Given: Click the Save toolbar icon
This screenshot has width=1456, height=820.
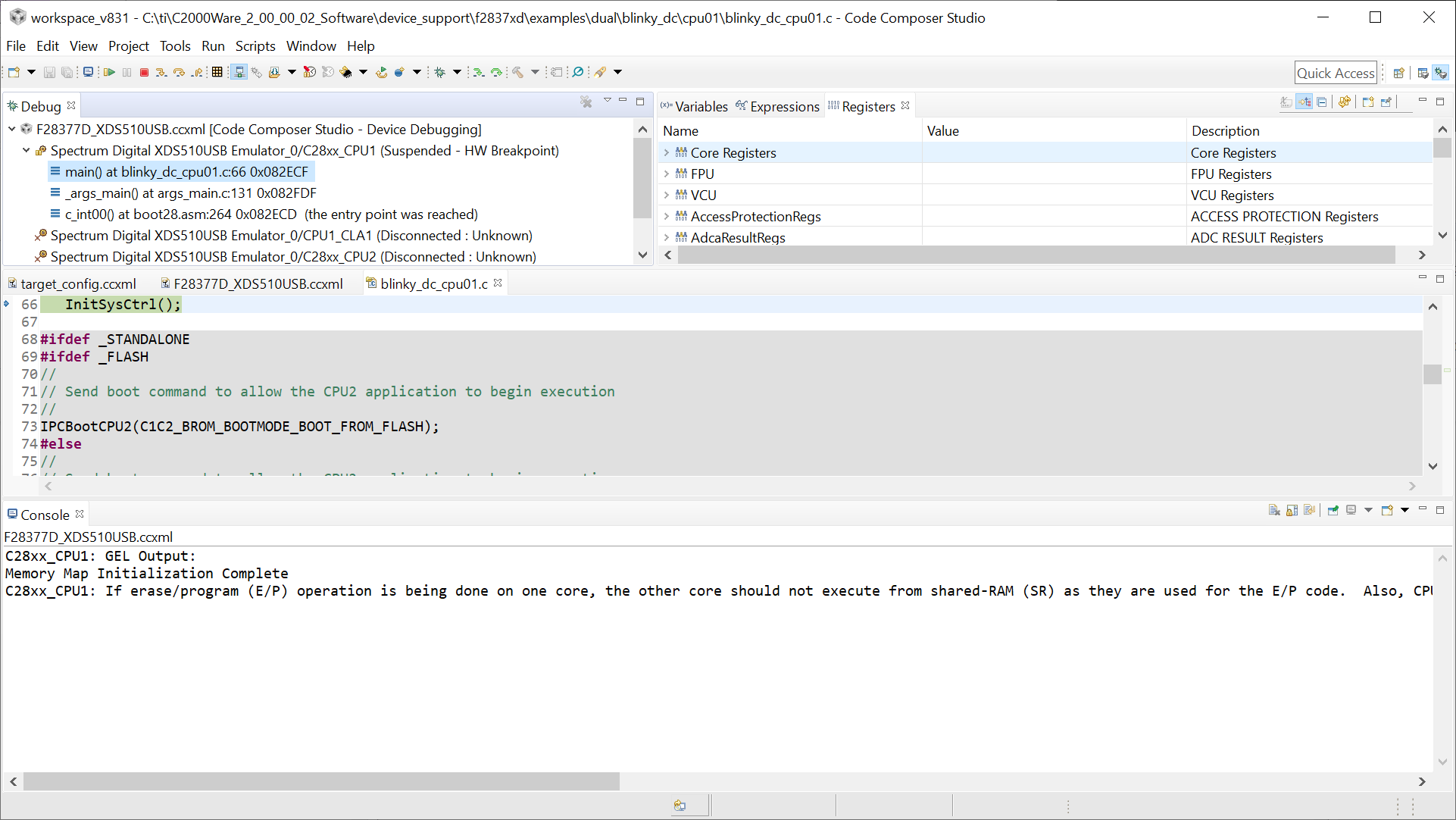Looking at the screenshot, I should (49, 72).
